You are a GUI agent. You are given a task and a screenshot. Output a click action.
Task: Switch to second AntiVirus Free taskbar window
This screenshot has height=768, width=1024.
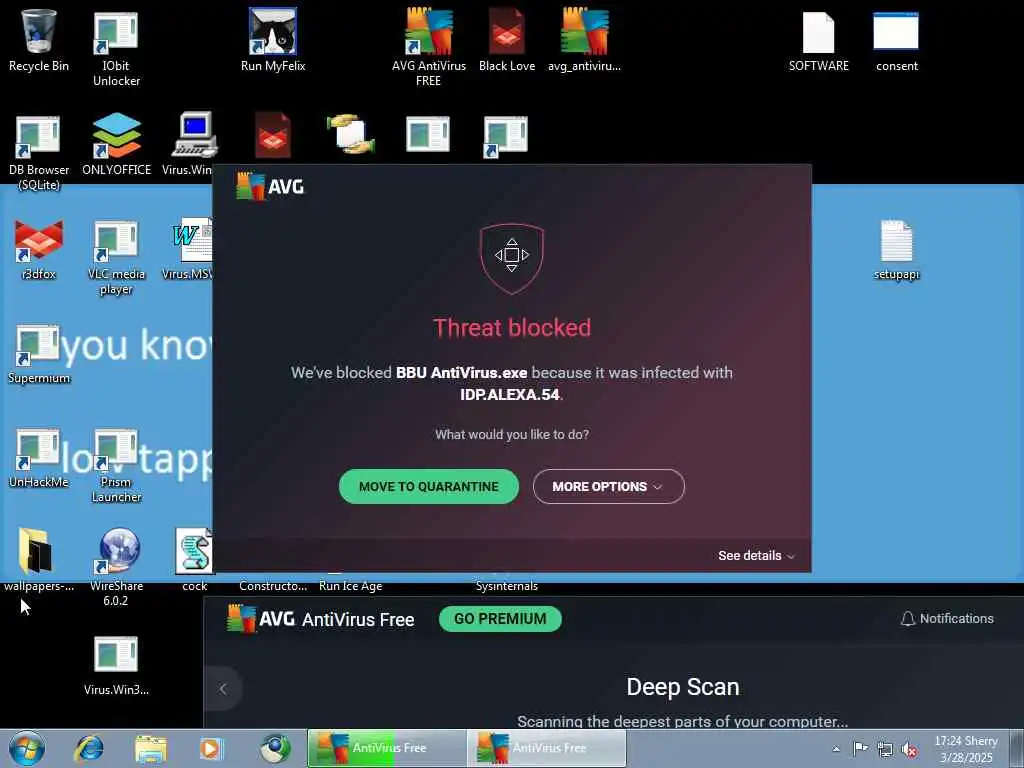tap(547, 748)
